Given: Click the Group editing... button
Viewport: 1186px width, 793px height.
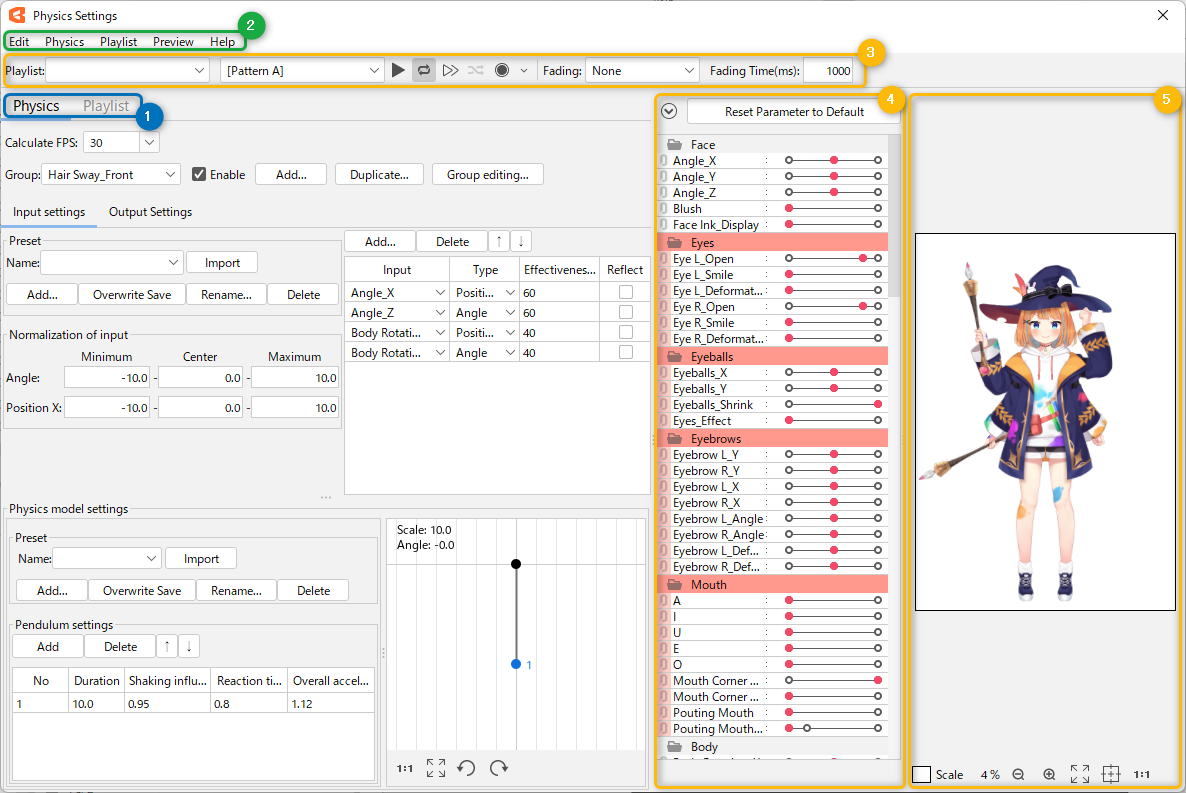Looking at the screenshot, I should click(487, 175).
